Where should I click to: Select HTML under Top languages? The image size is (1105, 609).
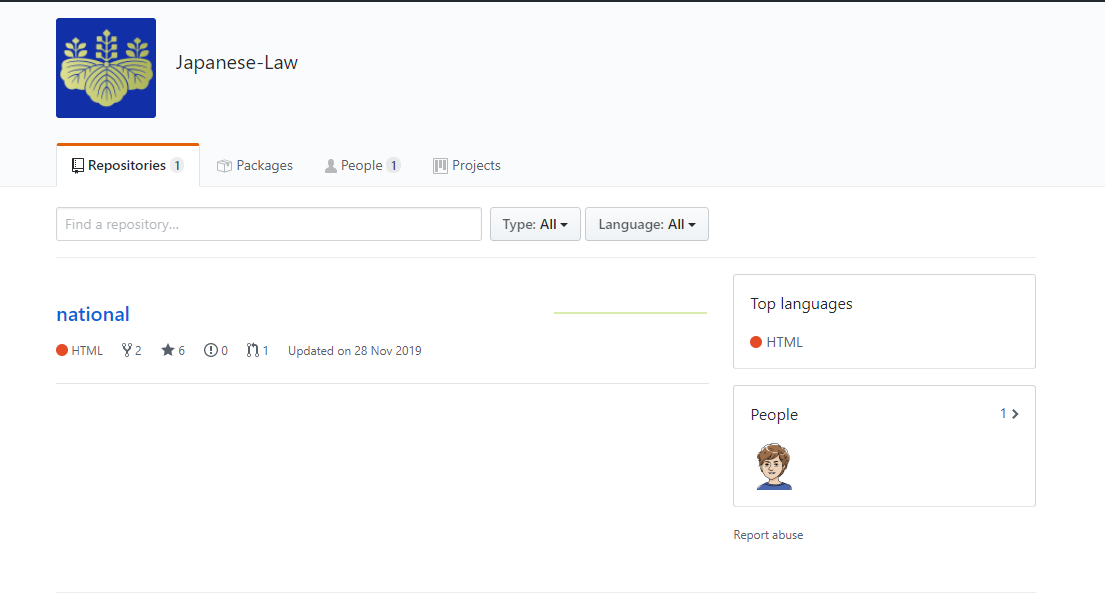point(784,342)
